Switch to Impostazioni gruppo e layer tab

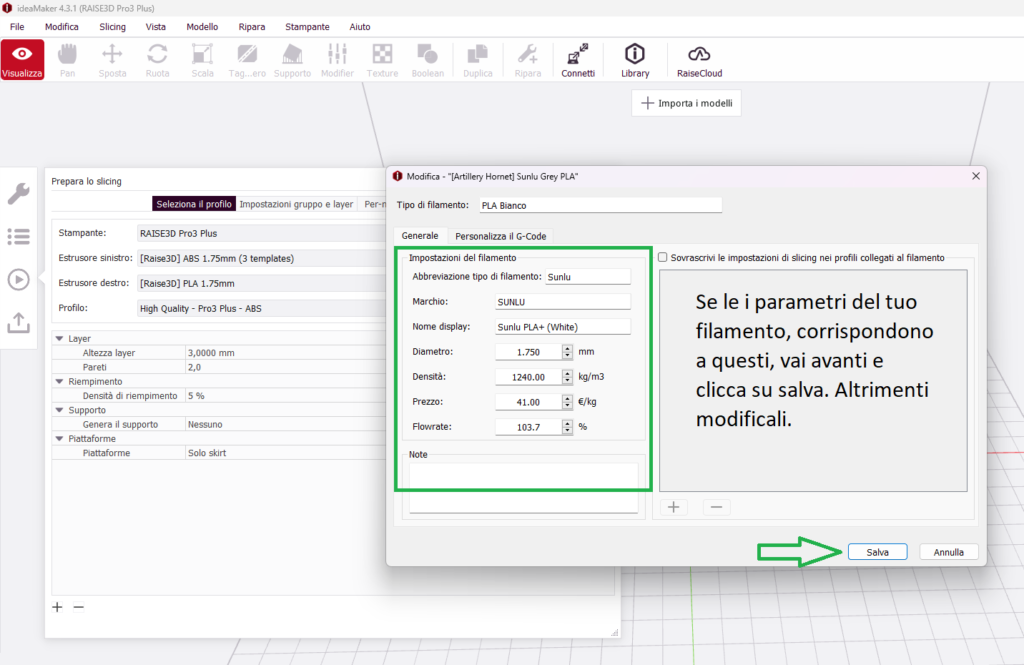296,204
